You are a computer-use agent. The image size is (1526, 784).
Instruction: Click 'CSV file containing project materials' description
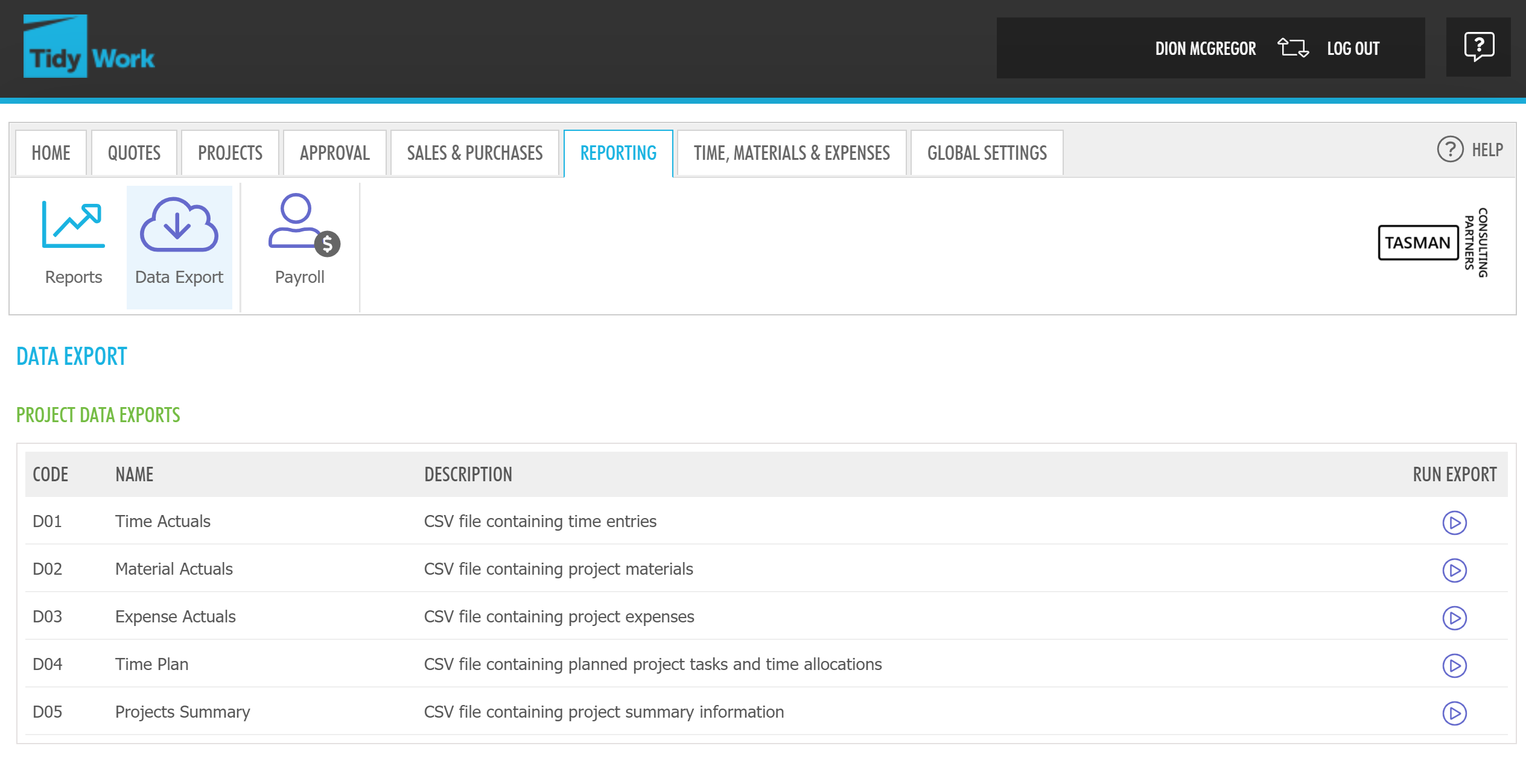(558, 569)
